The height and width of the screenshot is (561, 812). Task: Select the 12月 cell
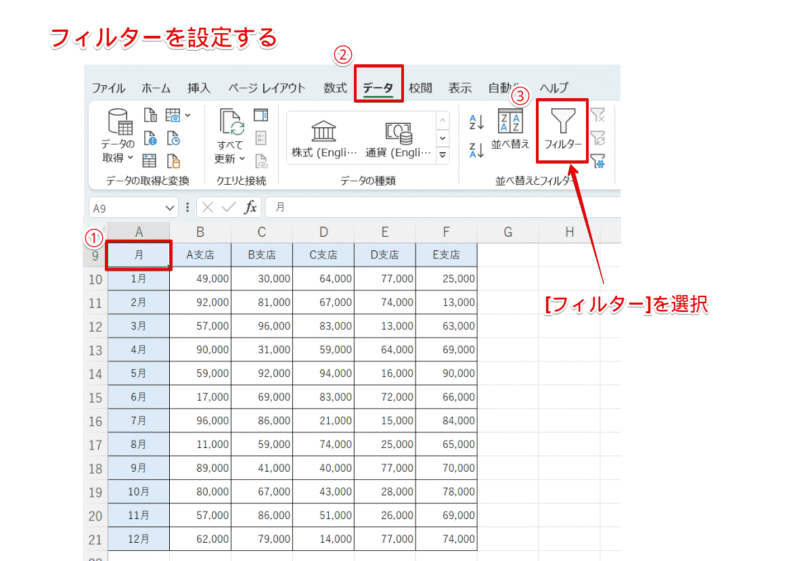pyautogui.click(x=139, y=539)
